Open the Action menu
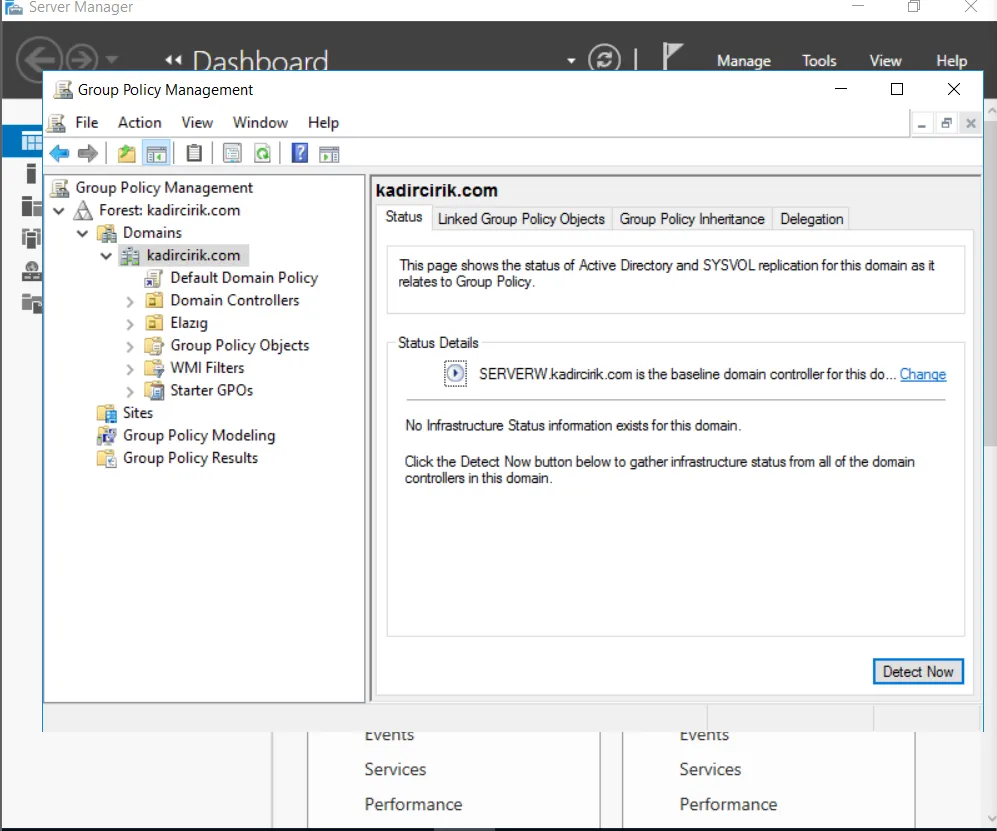997x831 pixels. point(139,123)
